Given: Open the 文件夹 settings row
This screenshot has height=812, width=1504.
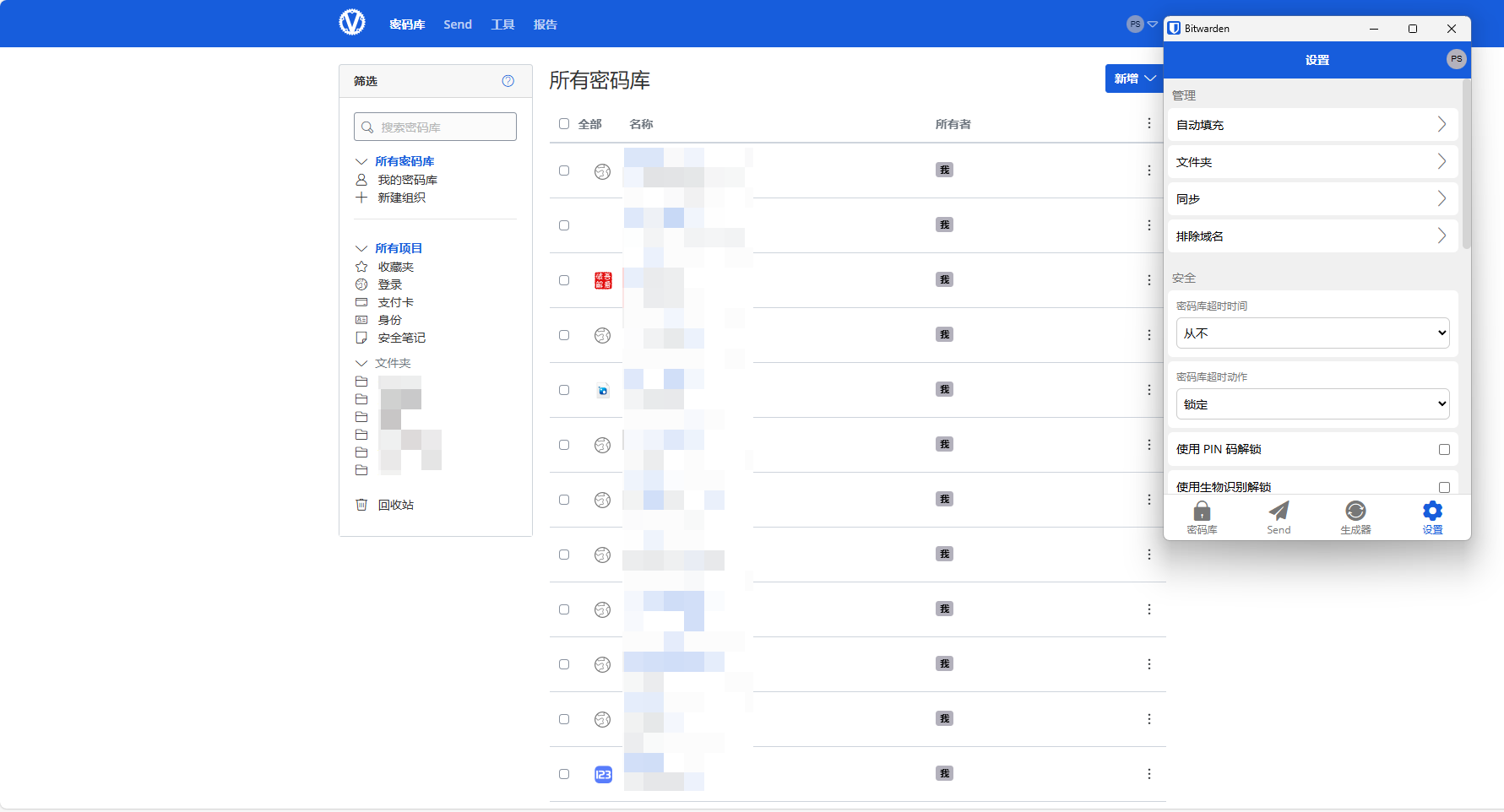Looking at the screenshot, I should [x=1313, y=162].
